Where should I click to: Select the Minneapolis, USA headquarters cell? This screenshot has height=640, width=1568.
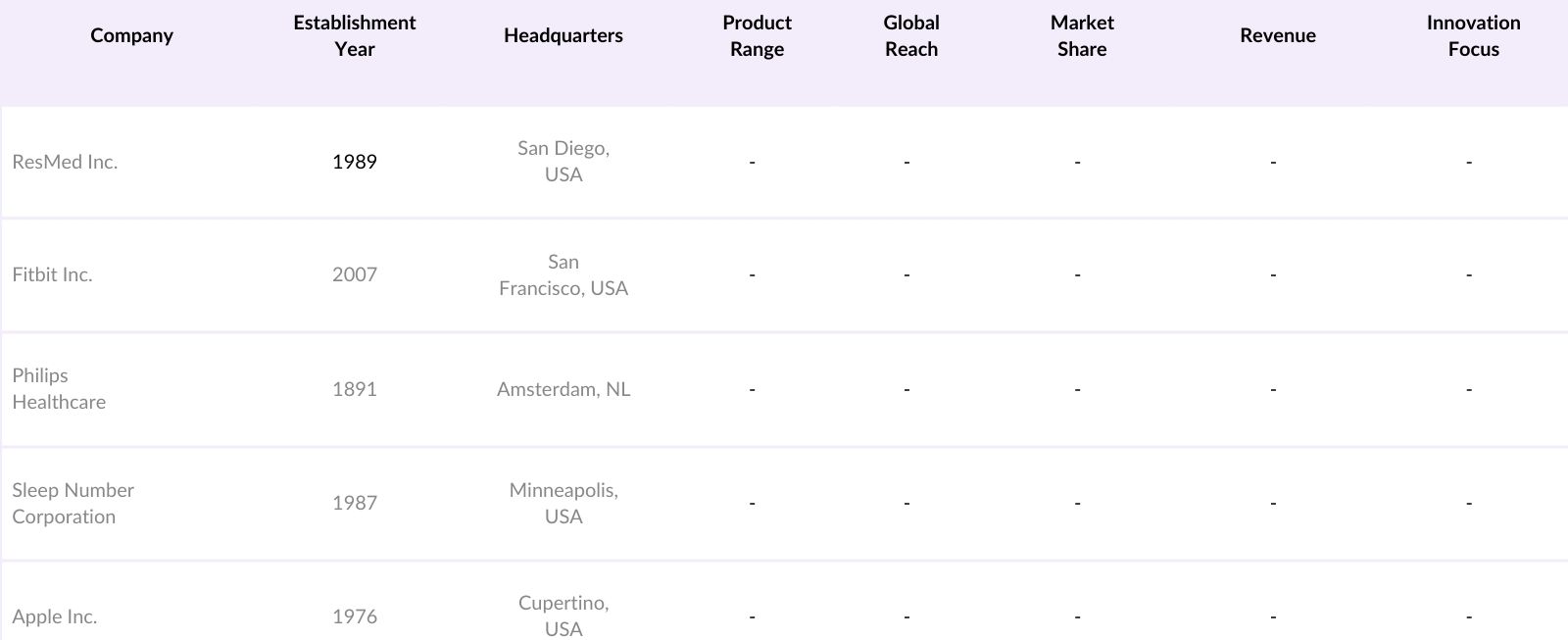[563, 503]
